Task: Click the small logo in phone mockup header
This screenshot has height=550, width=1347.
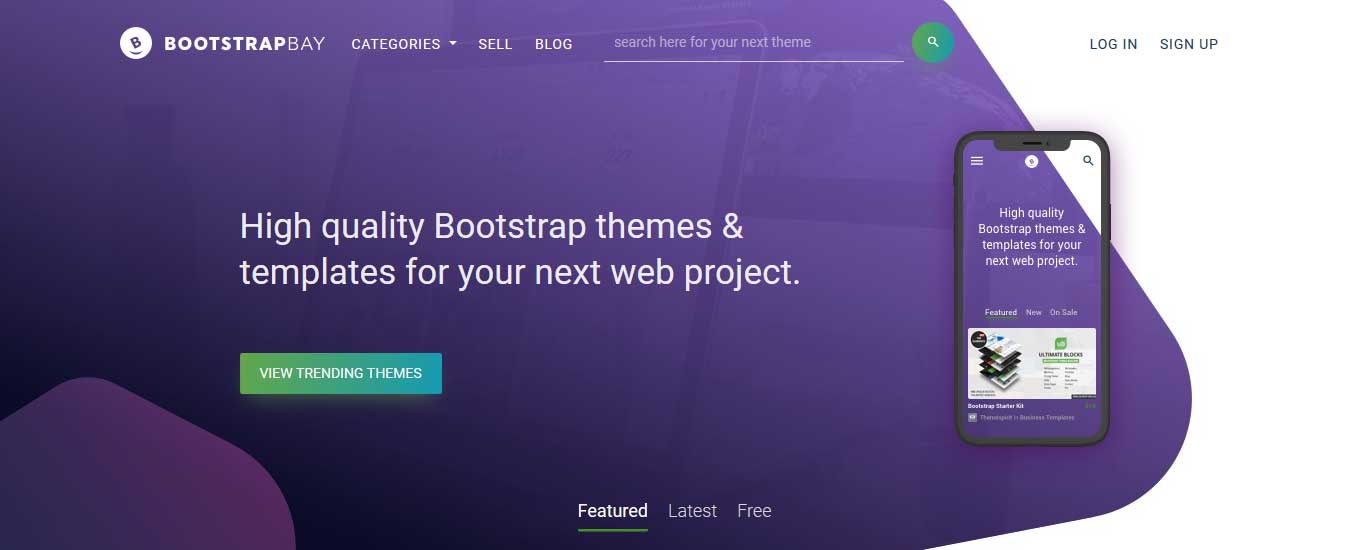Action: 1032,161
